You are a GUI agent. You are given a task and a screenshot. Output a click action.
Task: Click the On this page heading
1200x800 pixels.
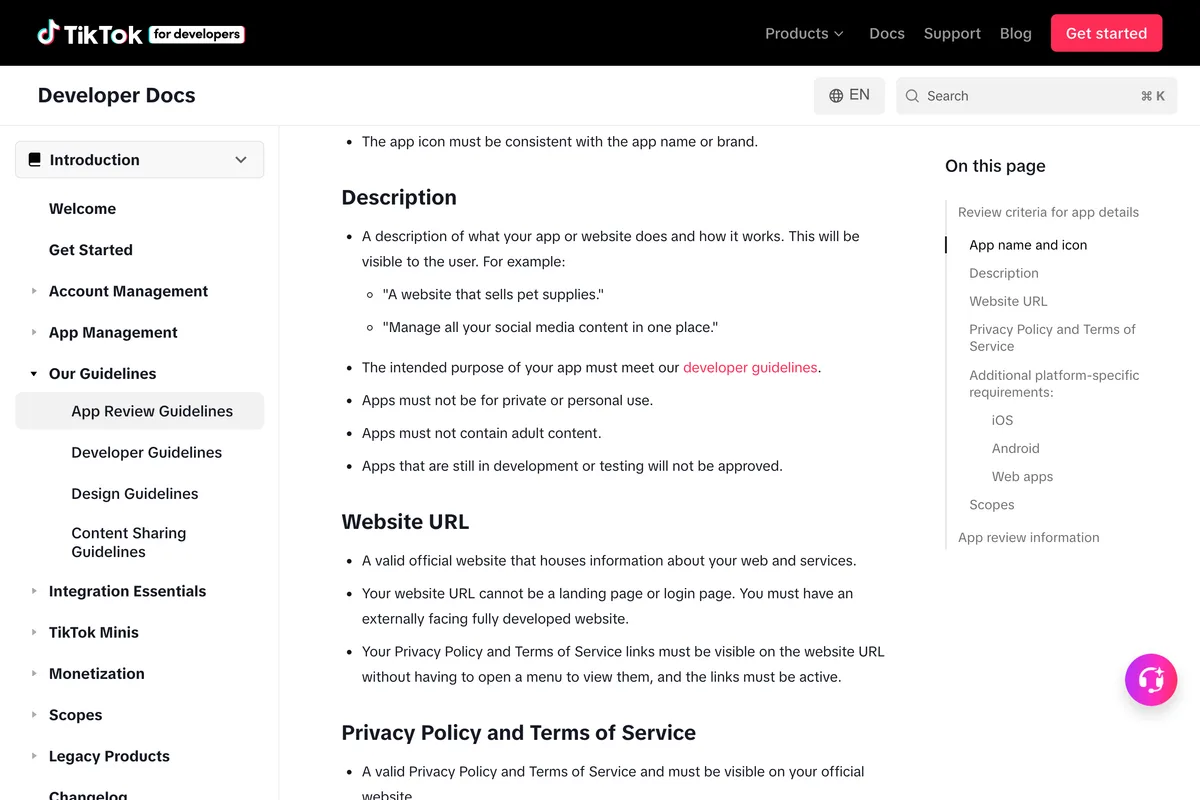coord(995,166)
